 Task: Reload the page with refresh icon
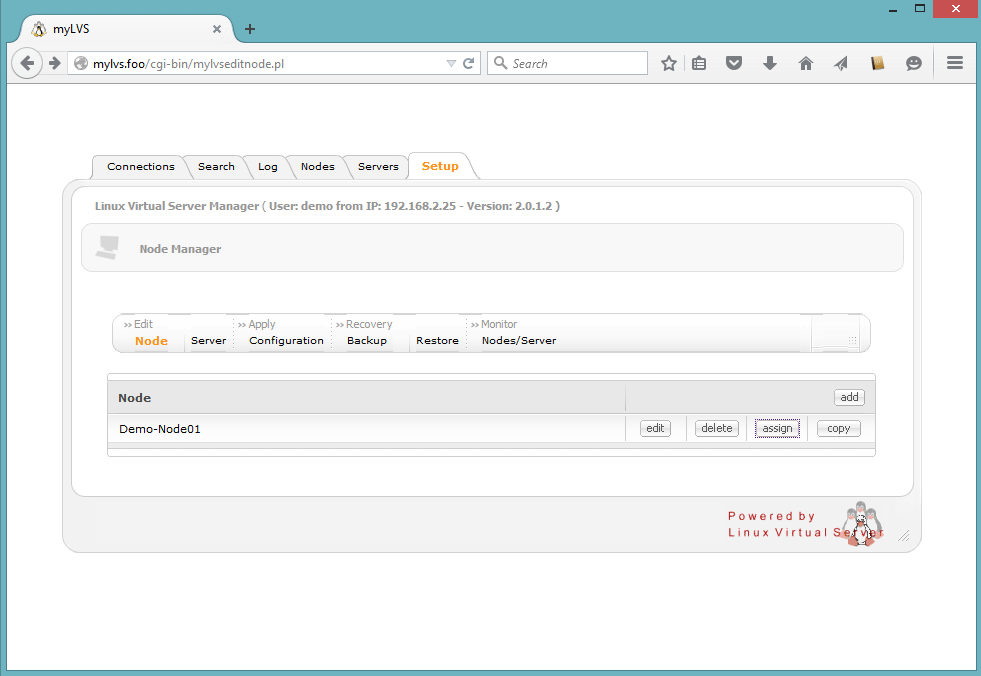468,63
